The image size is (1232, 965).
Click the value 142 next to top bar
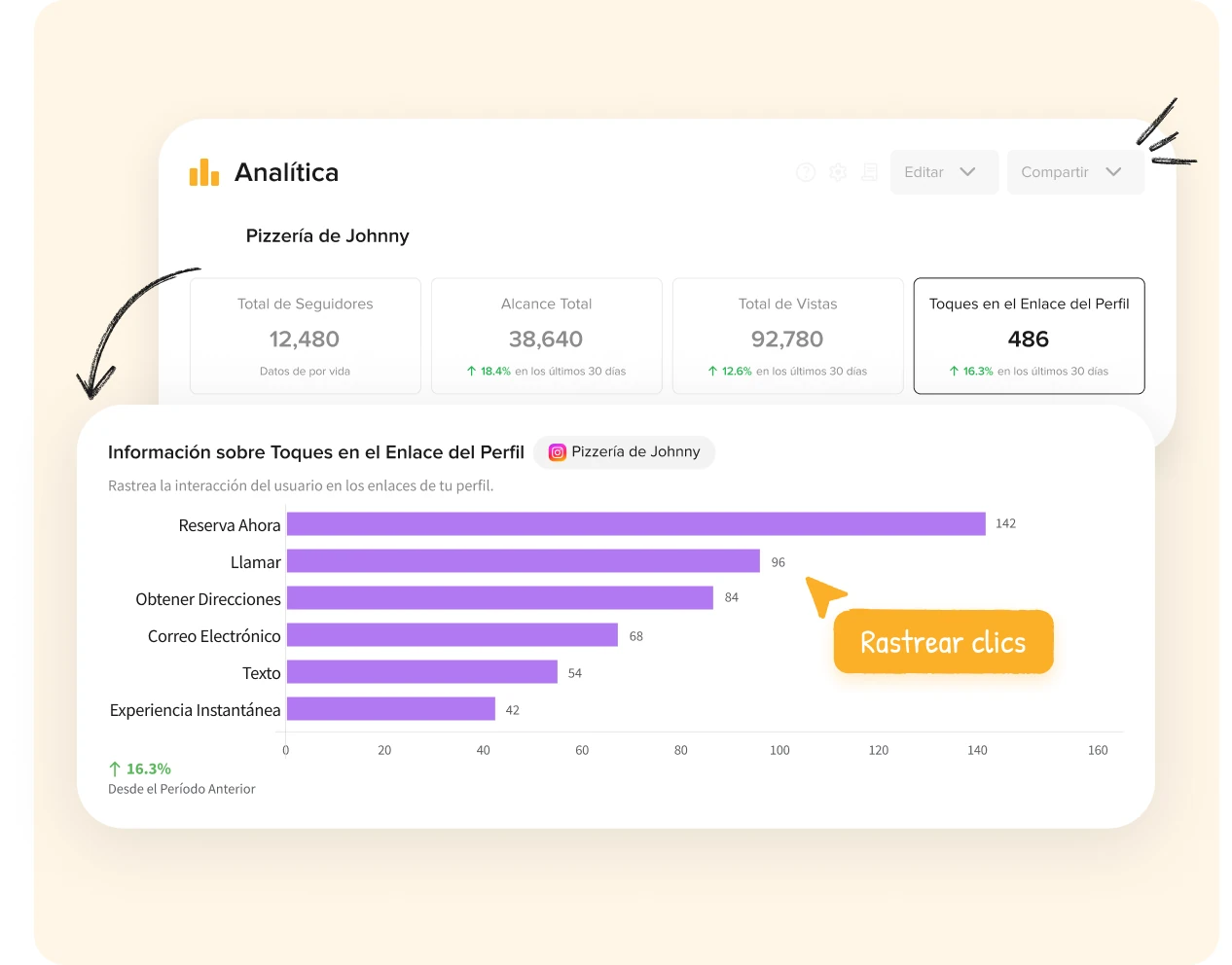(x=1006, y=524)
